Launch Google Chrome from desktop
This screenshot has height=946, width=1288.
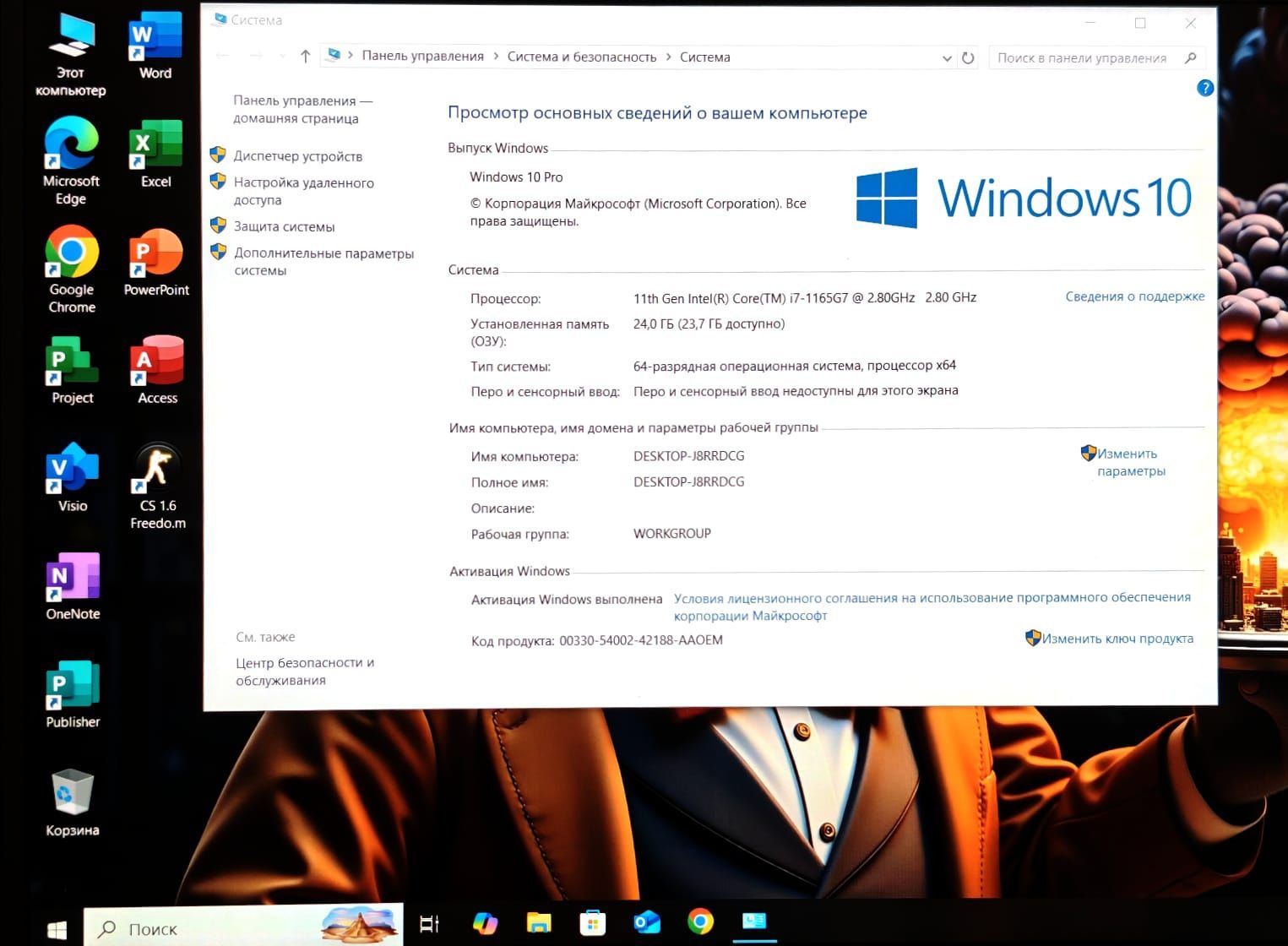(x=72, y=269)
